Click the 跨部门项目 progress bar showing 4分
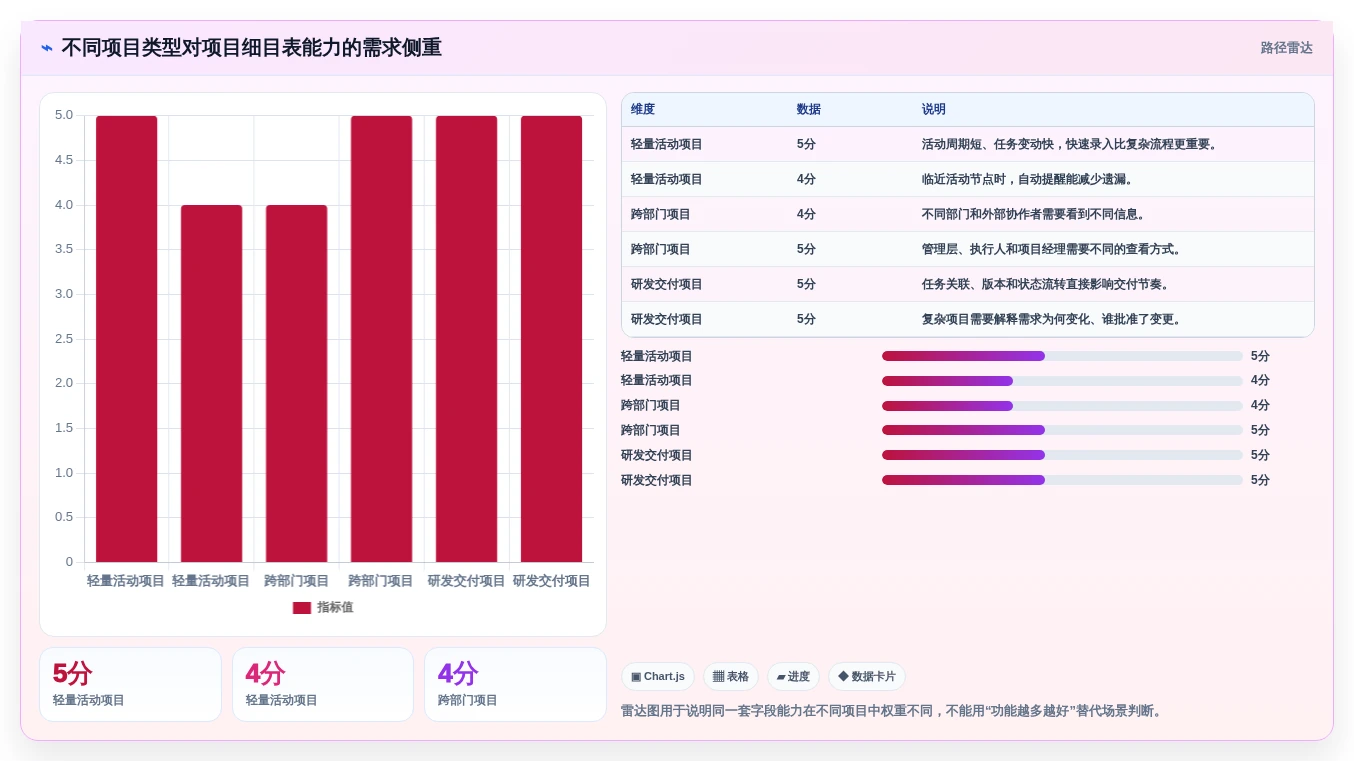The height and width of the screenshot is (761, 1354). click(1062, 406)
